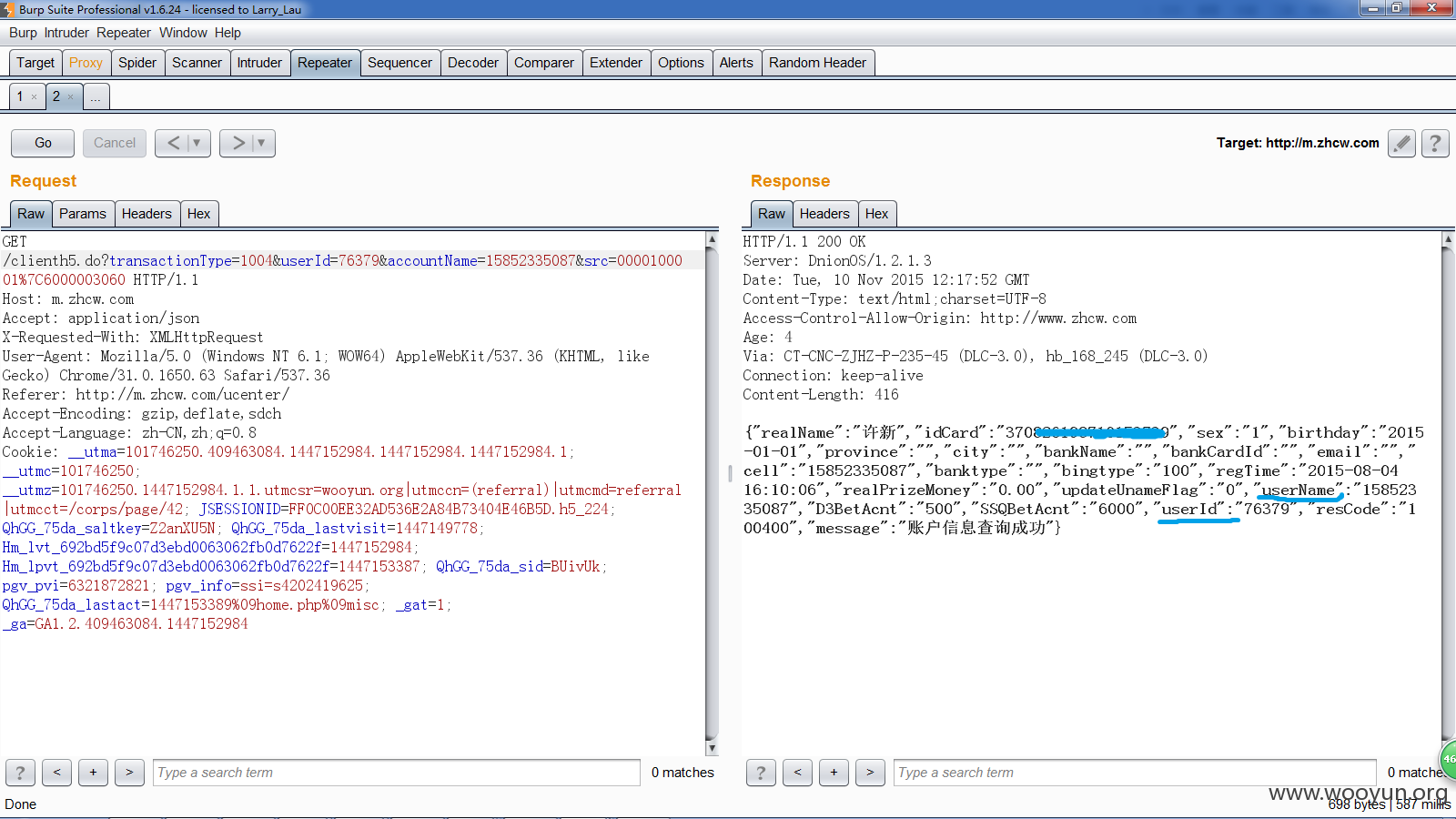This screenshot has width=1456, height=819.
Task: Open the Burp menu
Action: (23, 33)
